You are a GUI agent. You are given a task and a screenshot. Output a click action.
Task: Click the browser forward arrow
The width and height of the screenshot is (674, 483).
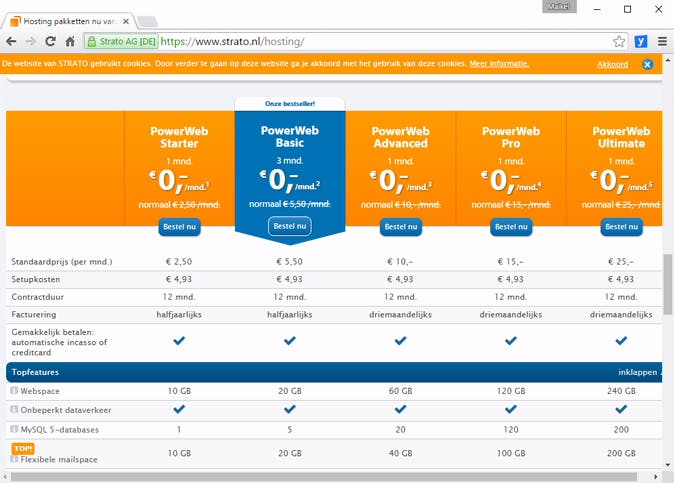click(31, 42)
